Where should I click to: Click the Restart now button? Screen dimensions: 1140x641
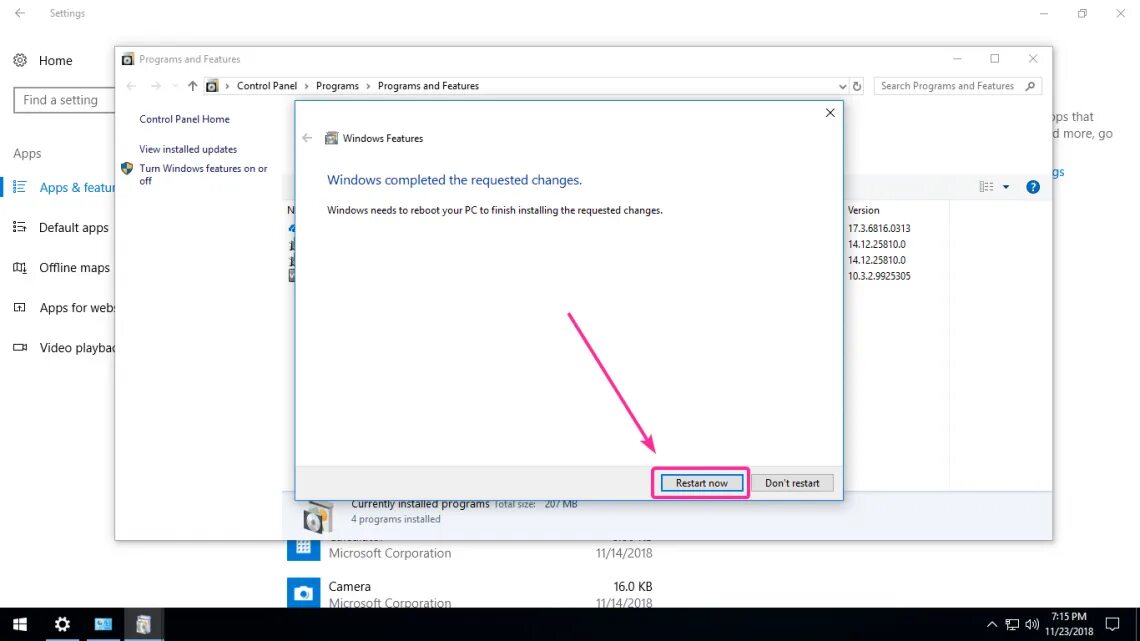pos(701,483)
